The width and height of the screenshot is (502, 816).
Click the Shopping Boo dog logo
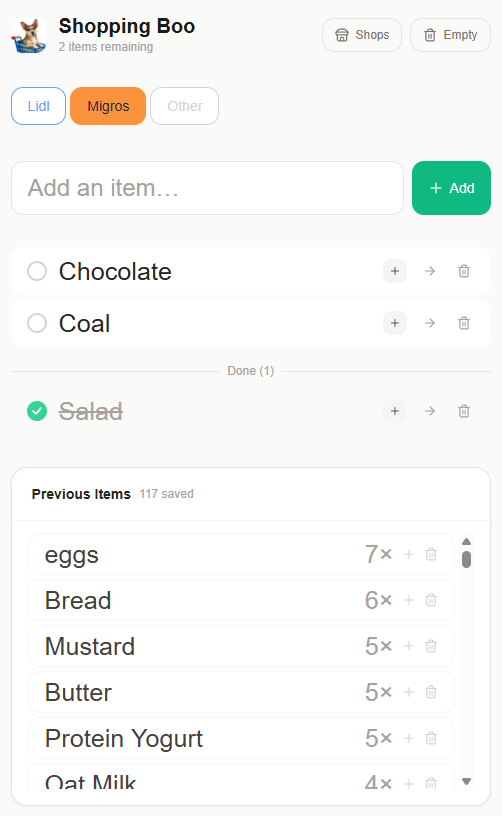[29, 35]
